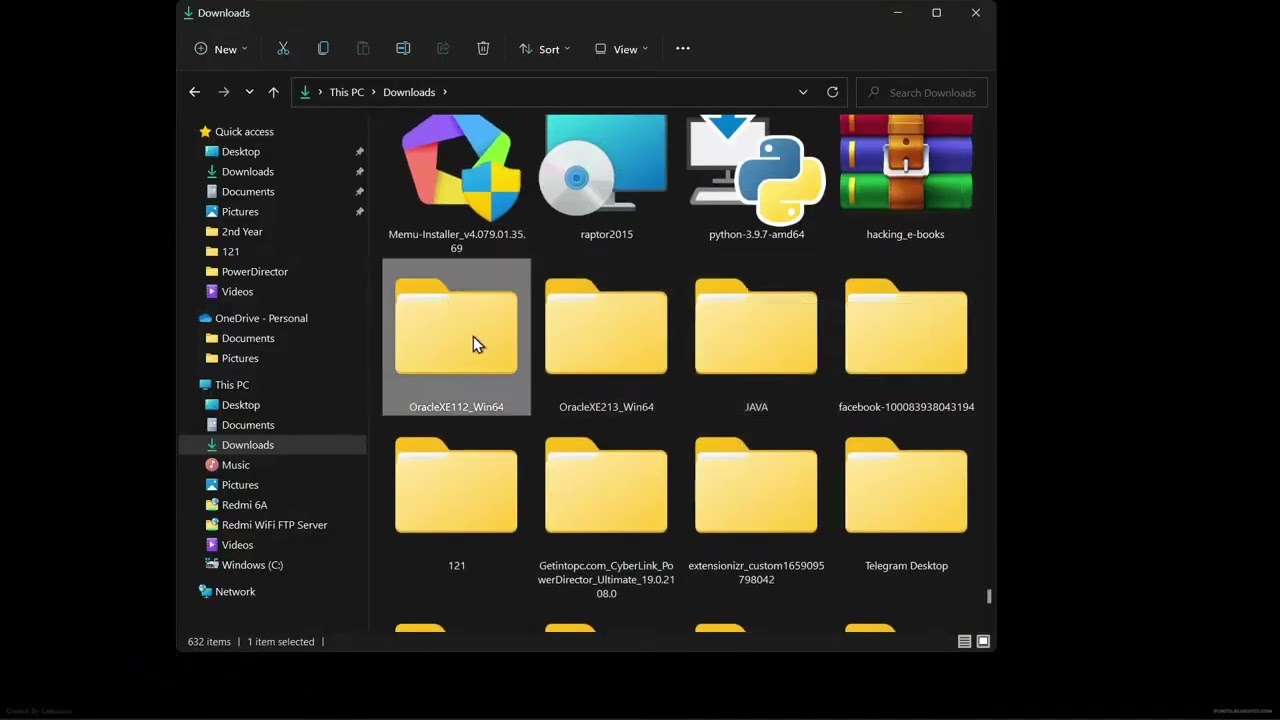Switch to large thumbnails view in status bar
The image size is (1280, 720).
click(983, 642)
